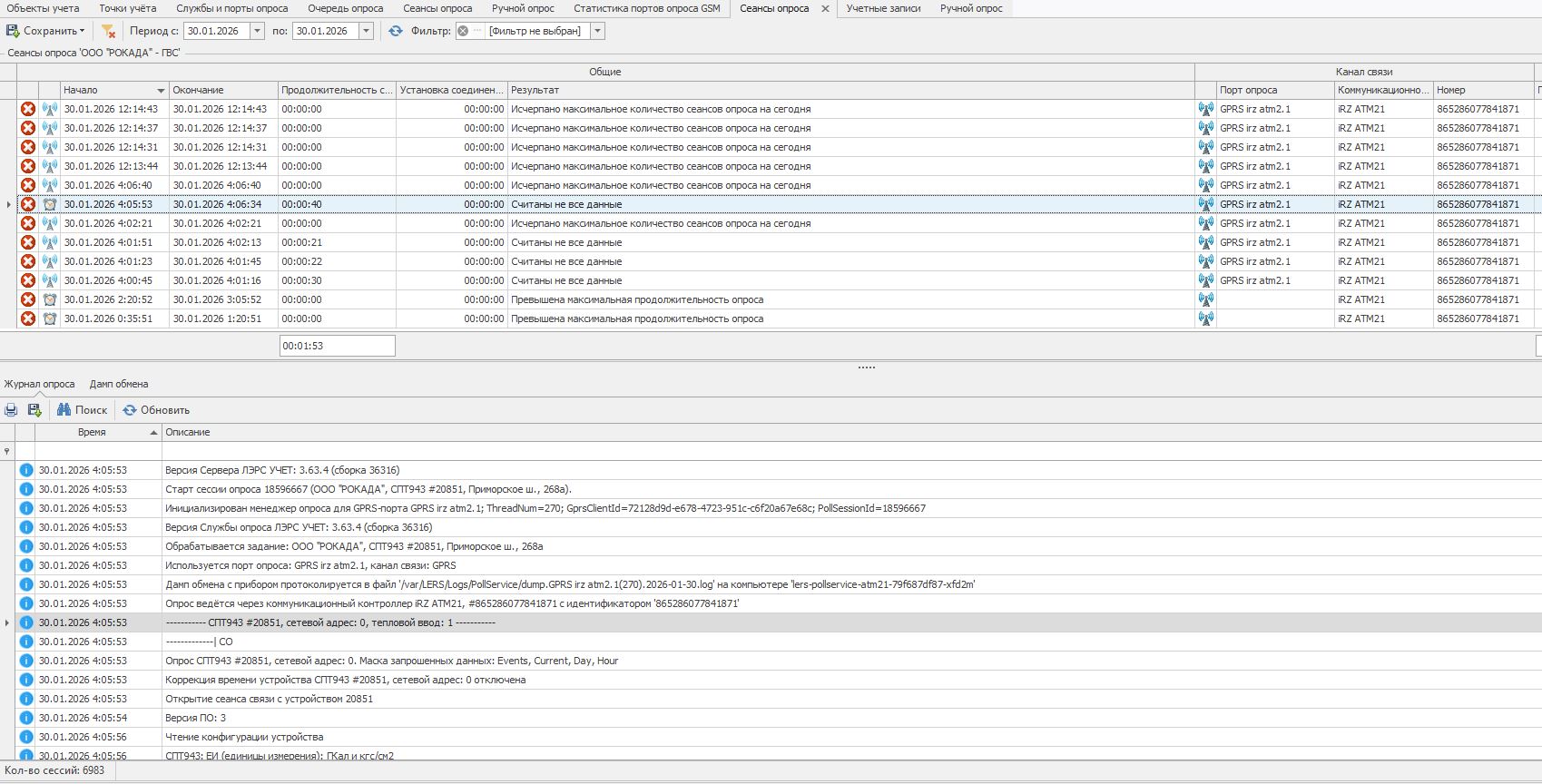Click the alarm clock icon of the 2:20:52 session
The image size is (1542, 784).
(x=50, y=299)
